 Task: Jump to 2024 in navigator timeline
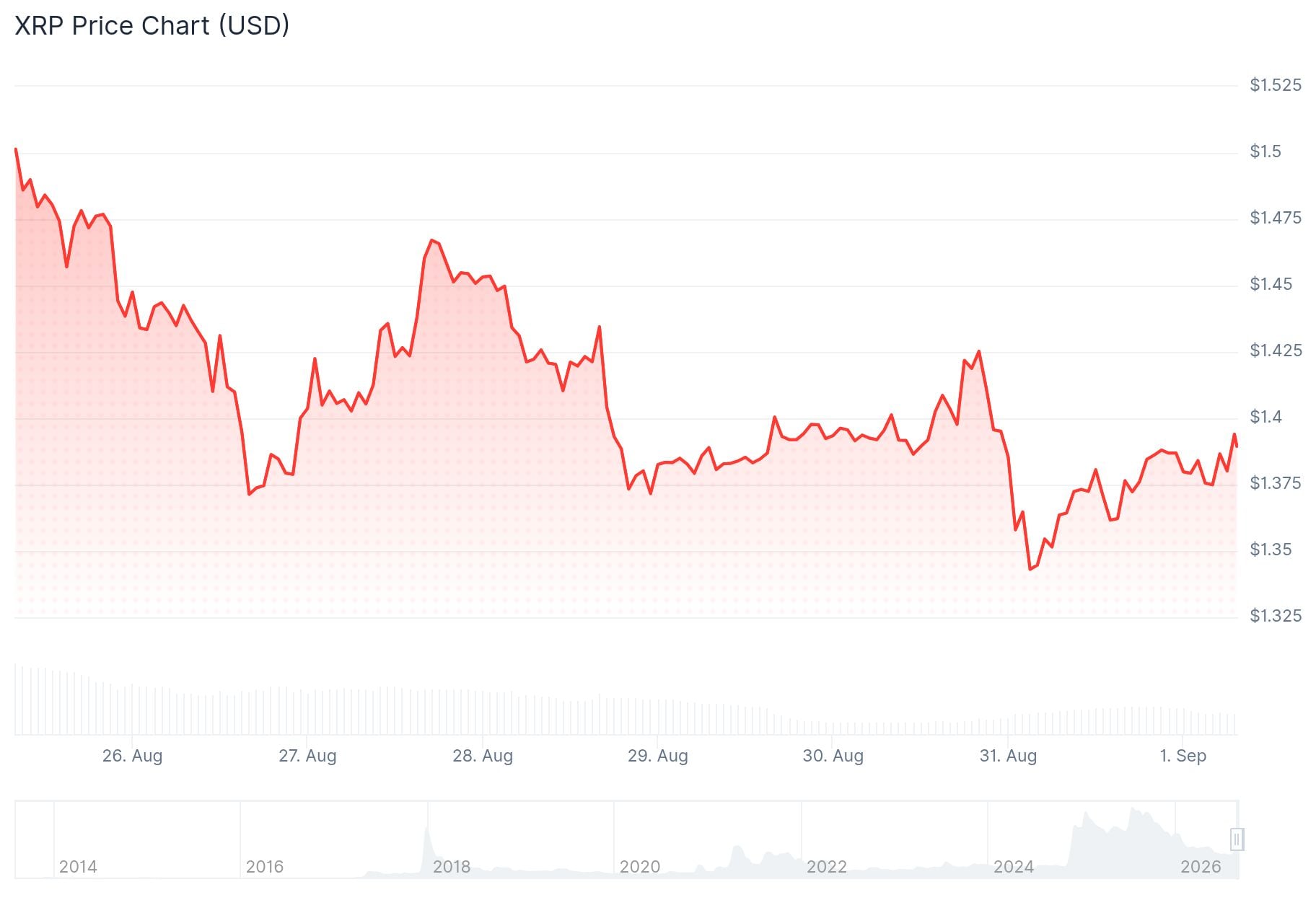1014,867
